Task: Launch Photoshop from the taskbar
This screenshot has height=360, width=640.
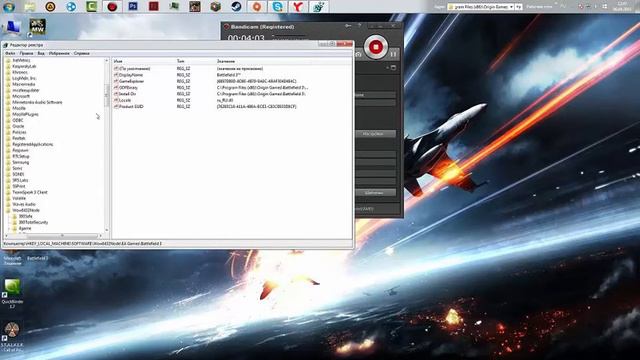Action: tap(133, 7)
